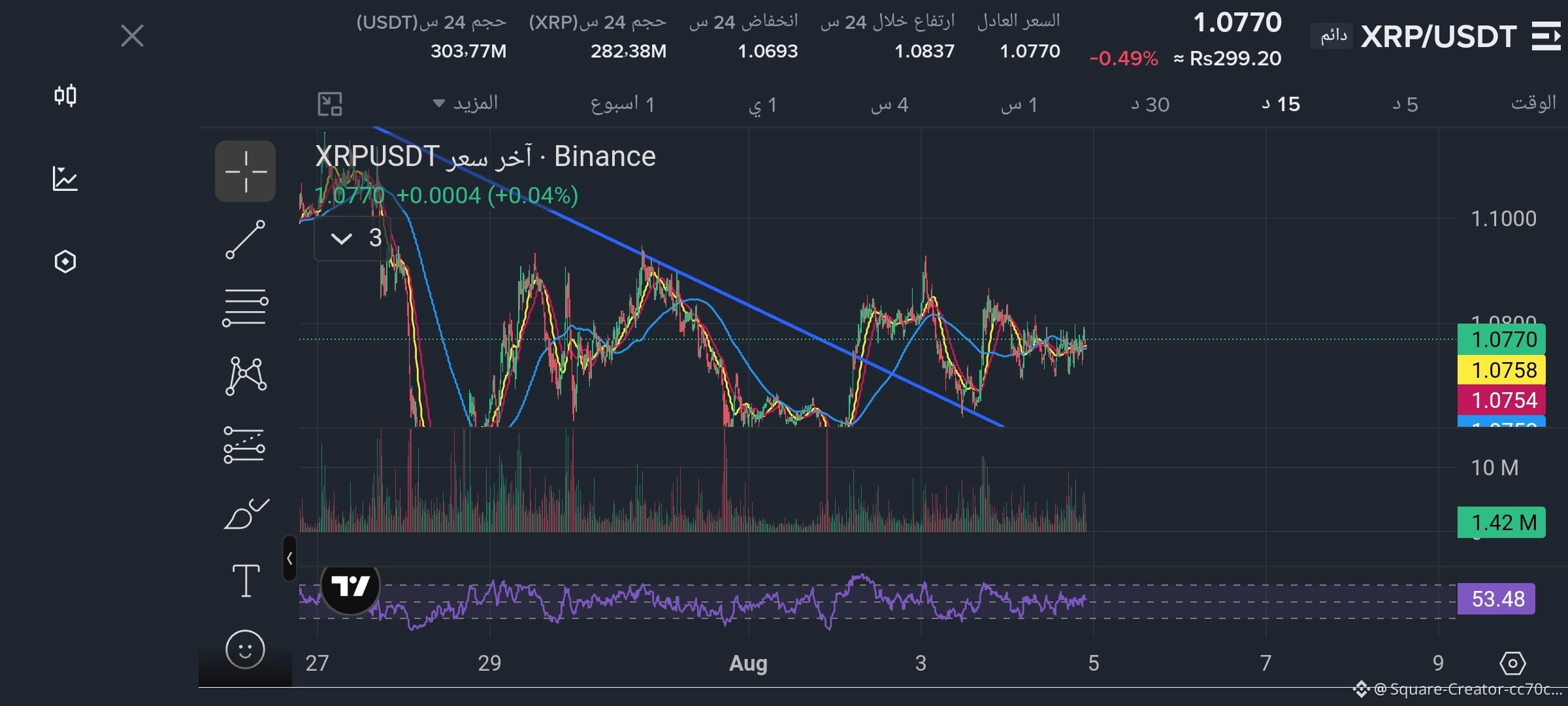The image size is (1568, 706).
Task: Click the 1.42 M volume label
Action: tap(1501, 522)
